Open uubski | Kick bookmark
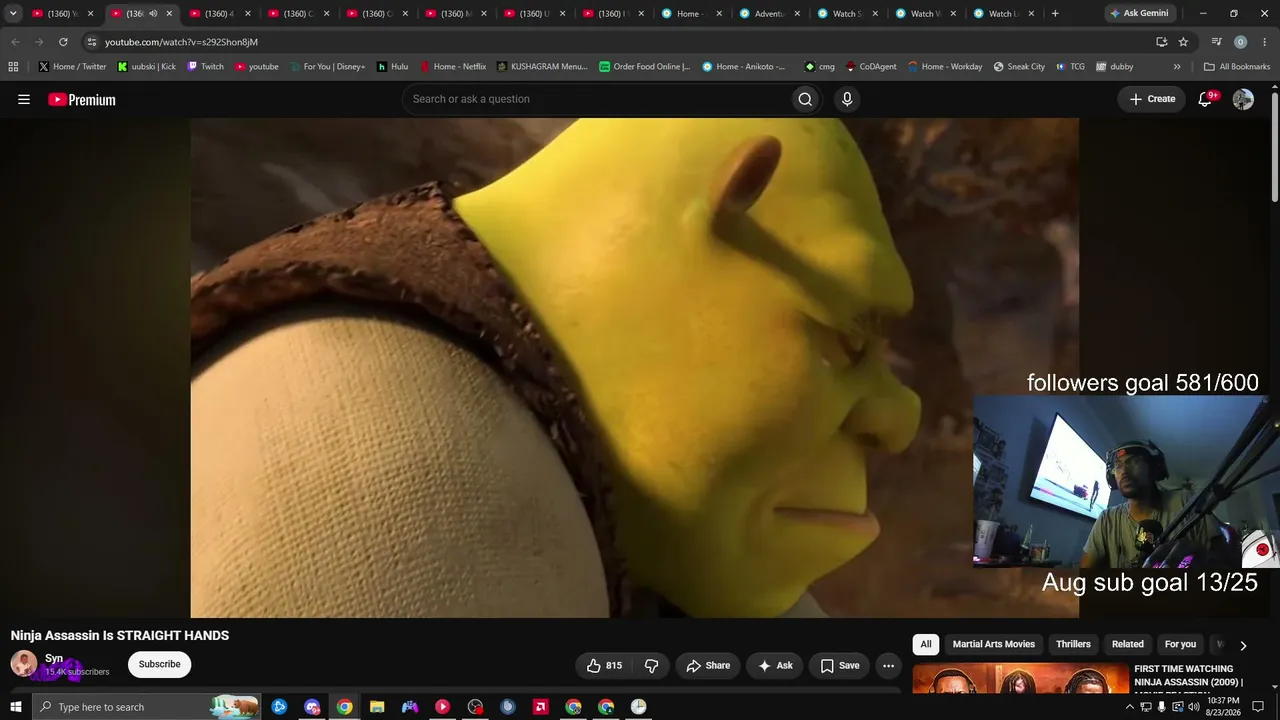 pyautogui.click(x=146, y=67)
